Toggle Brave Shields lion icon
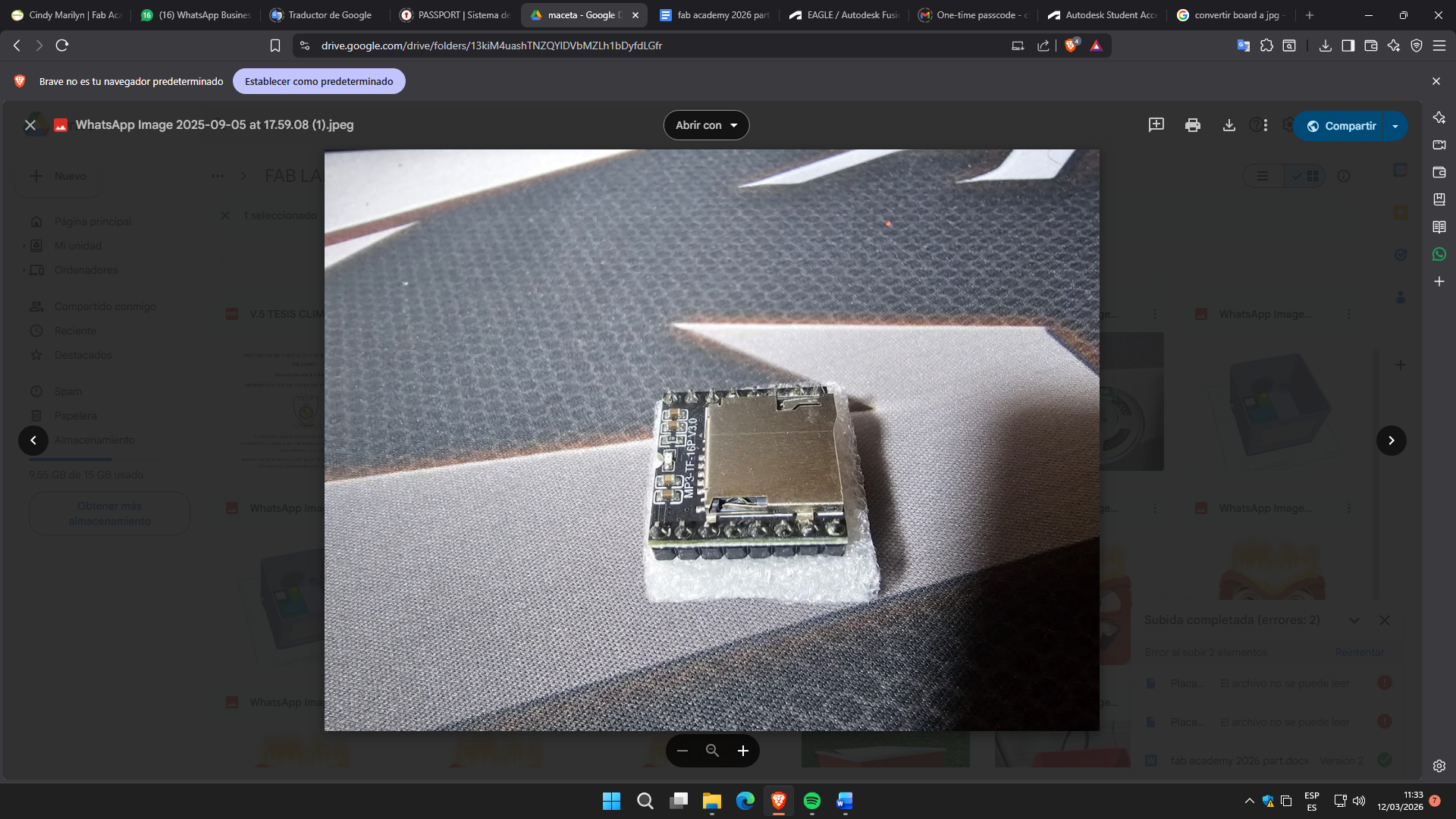This screenshot has width=1456, height=819. click(1071, 45)
